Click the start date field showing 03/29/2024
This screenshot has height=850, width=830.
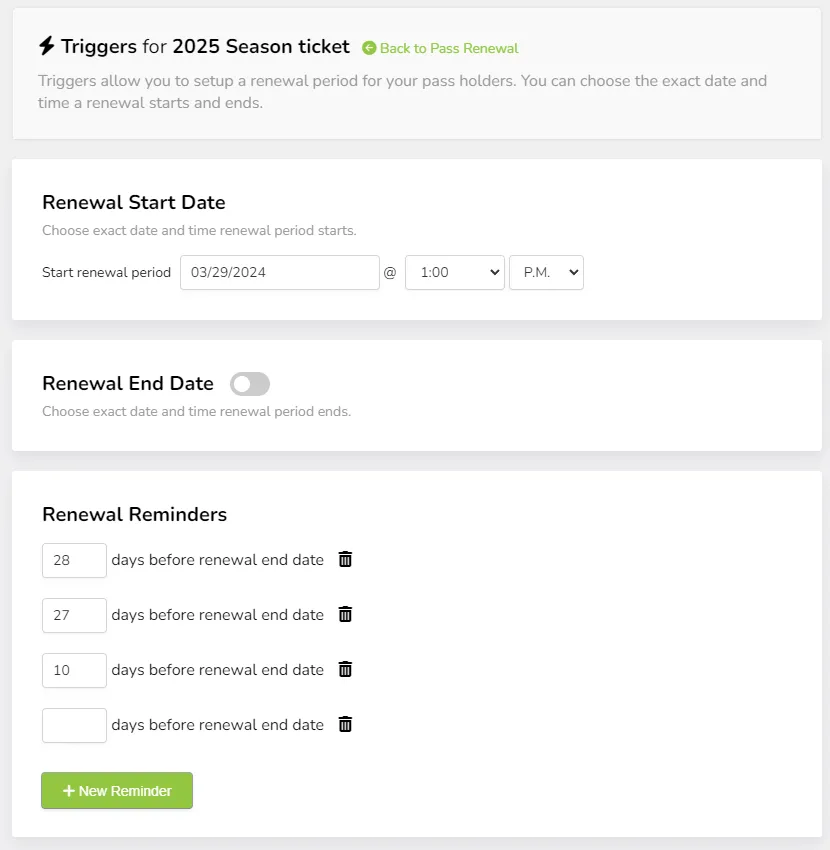click(x=280, y=273)
